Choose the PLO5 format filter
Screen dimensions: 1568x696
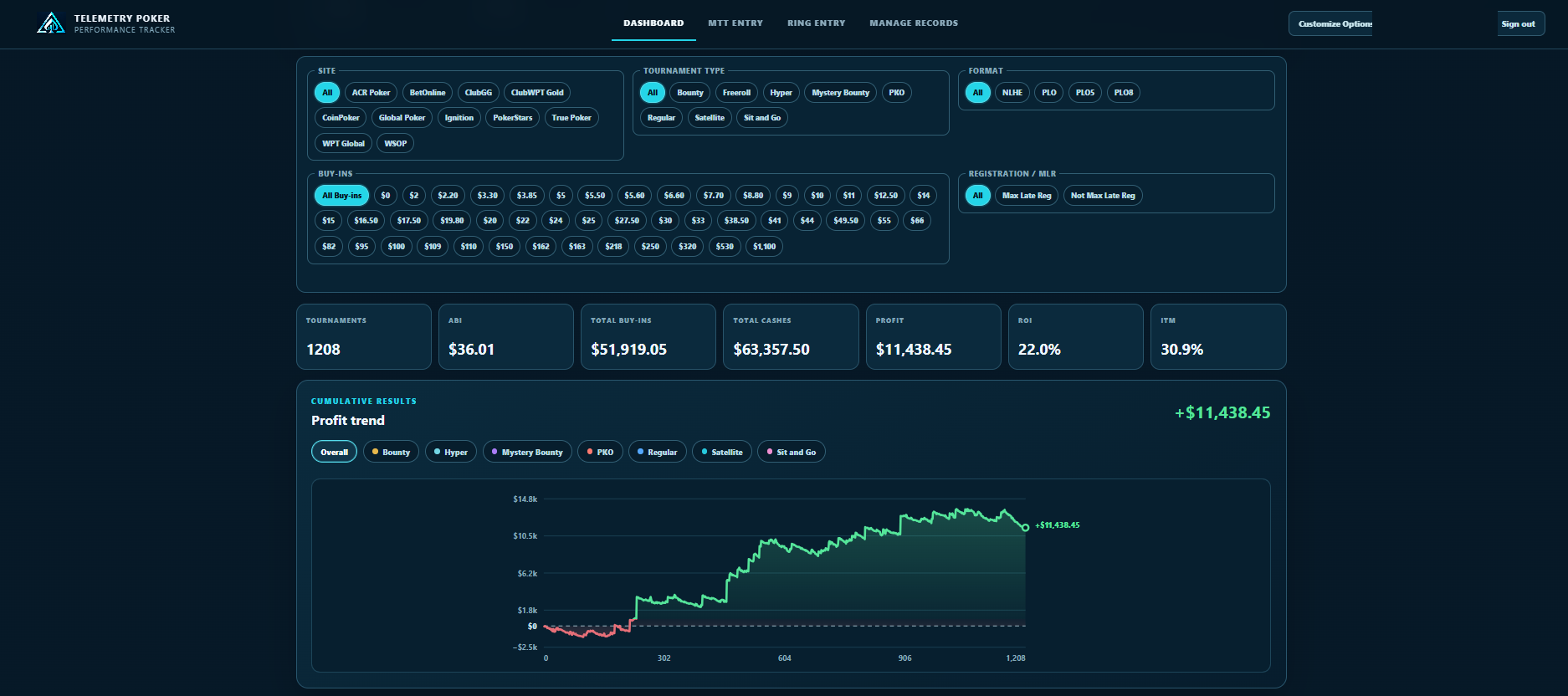click(x=1085, y=93)
